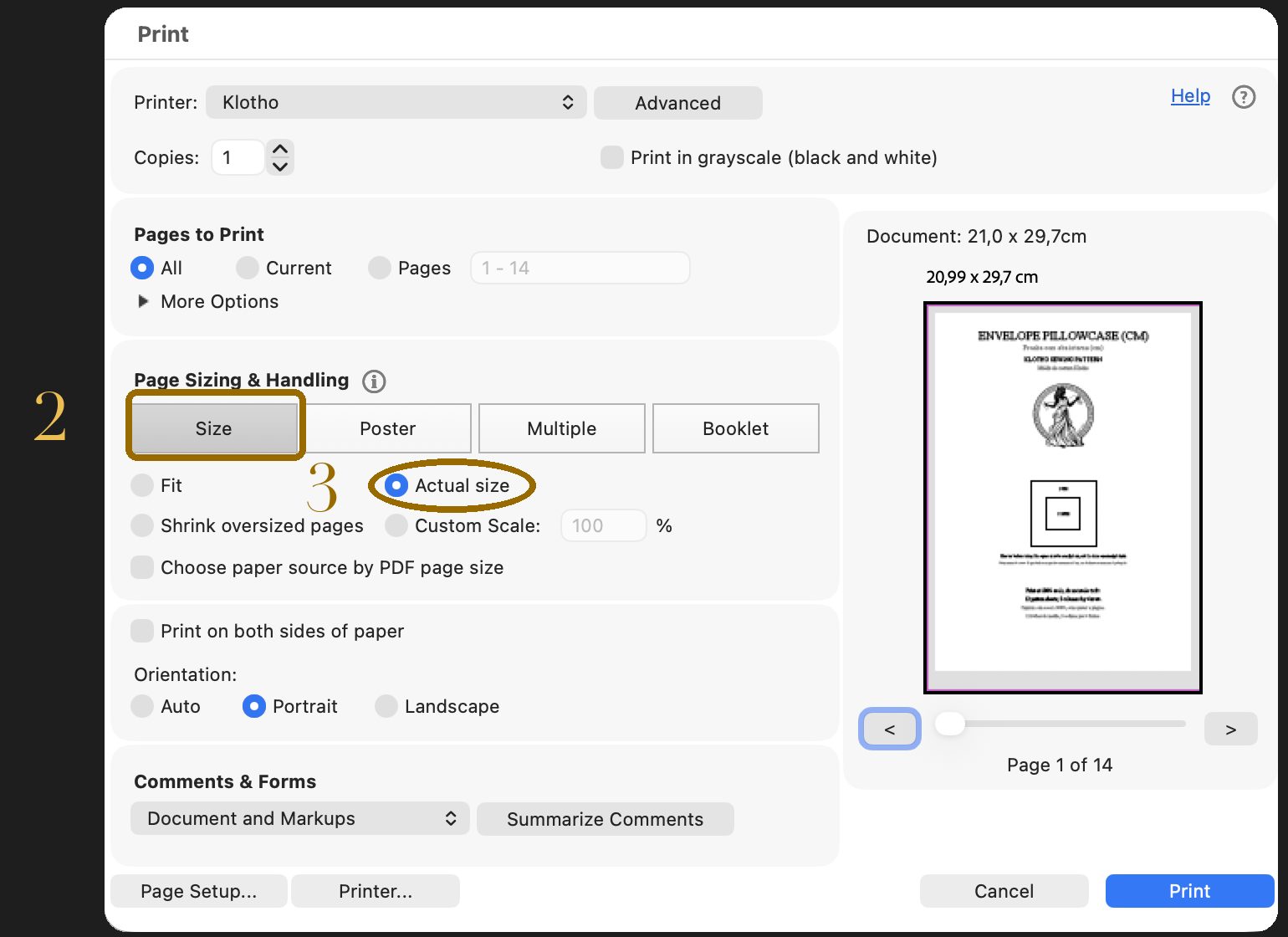The height and width of the screenshot is (937, 1288).
Task: Open the Help link
Action: tap(1191, 96)
